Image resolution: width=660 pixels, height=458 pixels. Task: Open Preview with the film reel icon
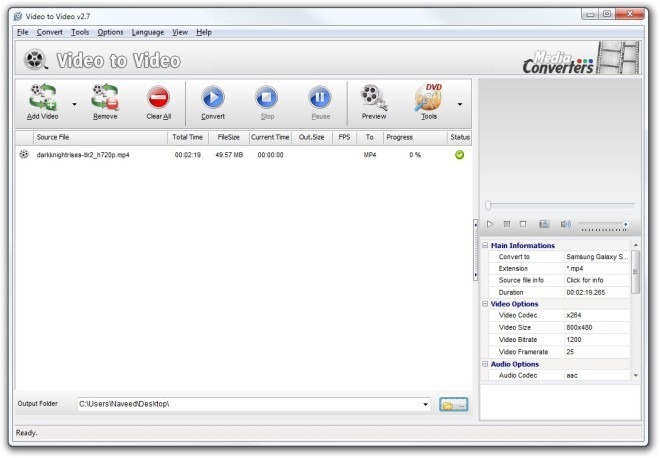374,97
